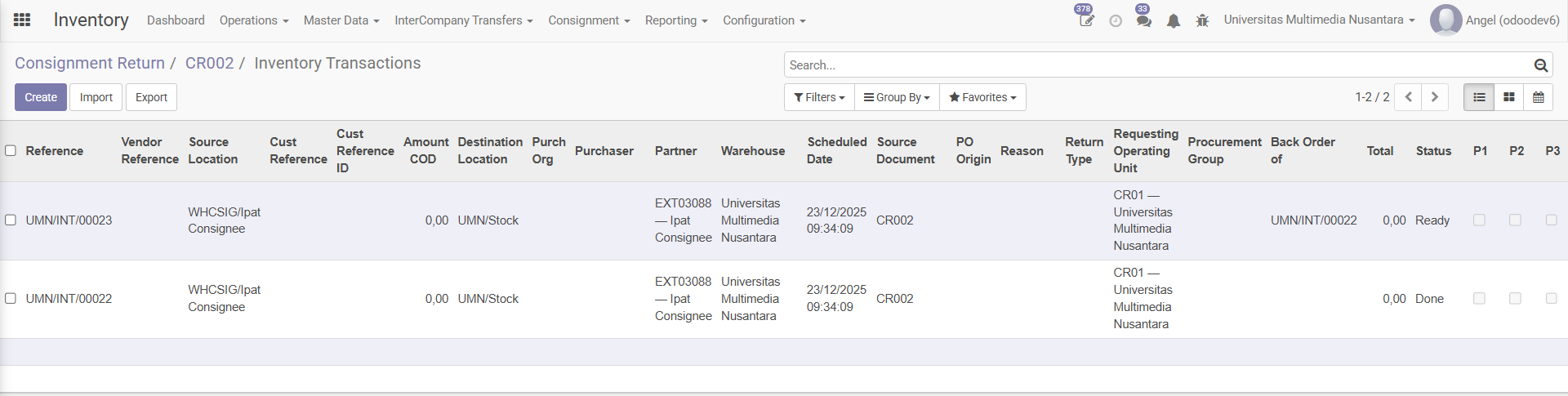Click the notifications bell icon
1568x396 pixels.
tap(1174, 21)
